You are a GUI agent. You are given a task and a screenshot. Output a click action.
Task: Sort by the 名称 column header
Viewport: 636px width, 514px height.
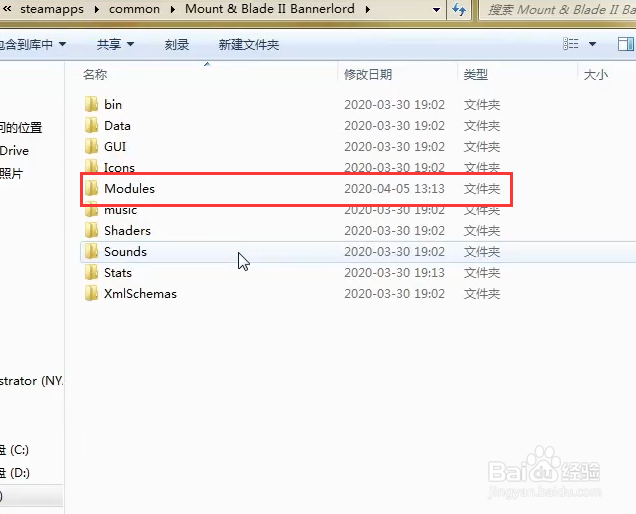pos(95,75)
